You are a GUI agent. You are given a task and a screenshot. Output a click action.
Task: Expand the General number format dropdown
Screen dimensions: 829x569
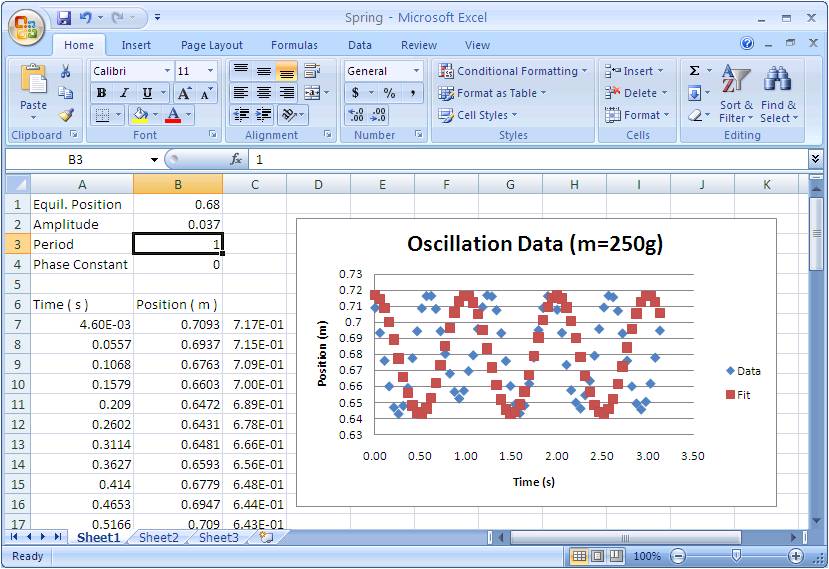pyautogui.click(x=416, y=71)
